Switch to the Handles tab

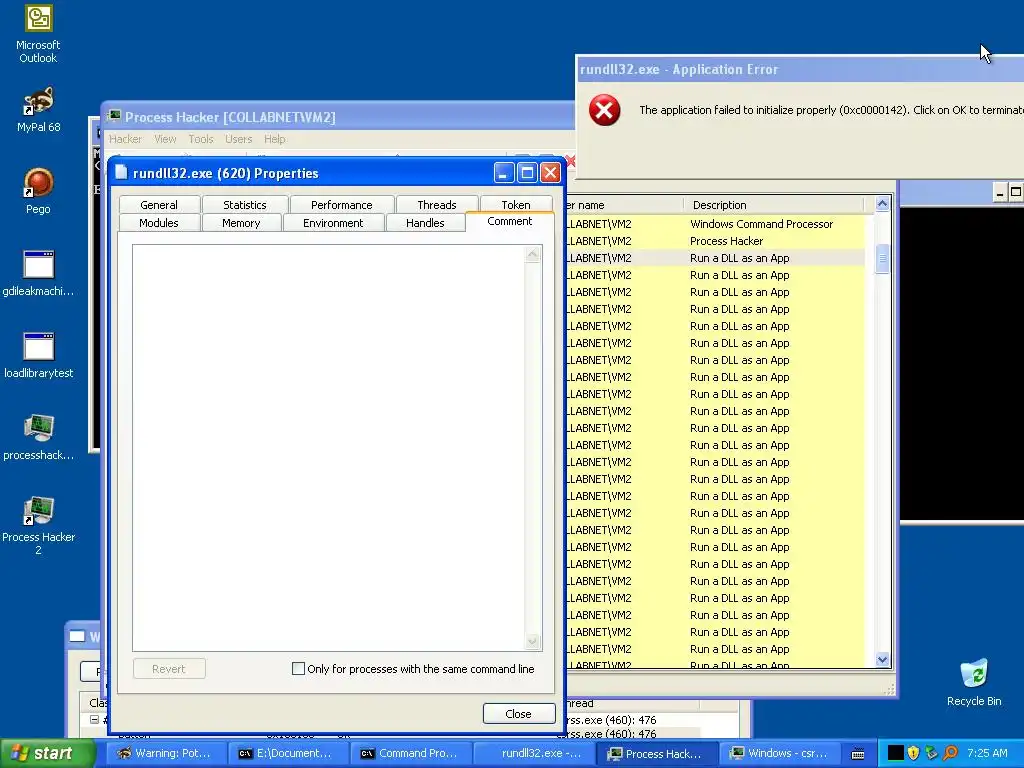tap(425, 223)
